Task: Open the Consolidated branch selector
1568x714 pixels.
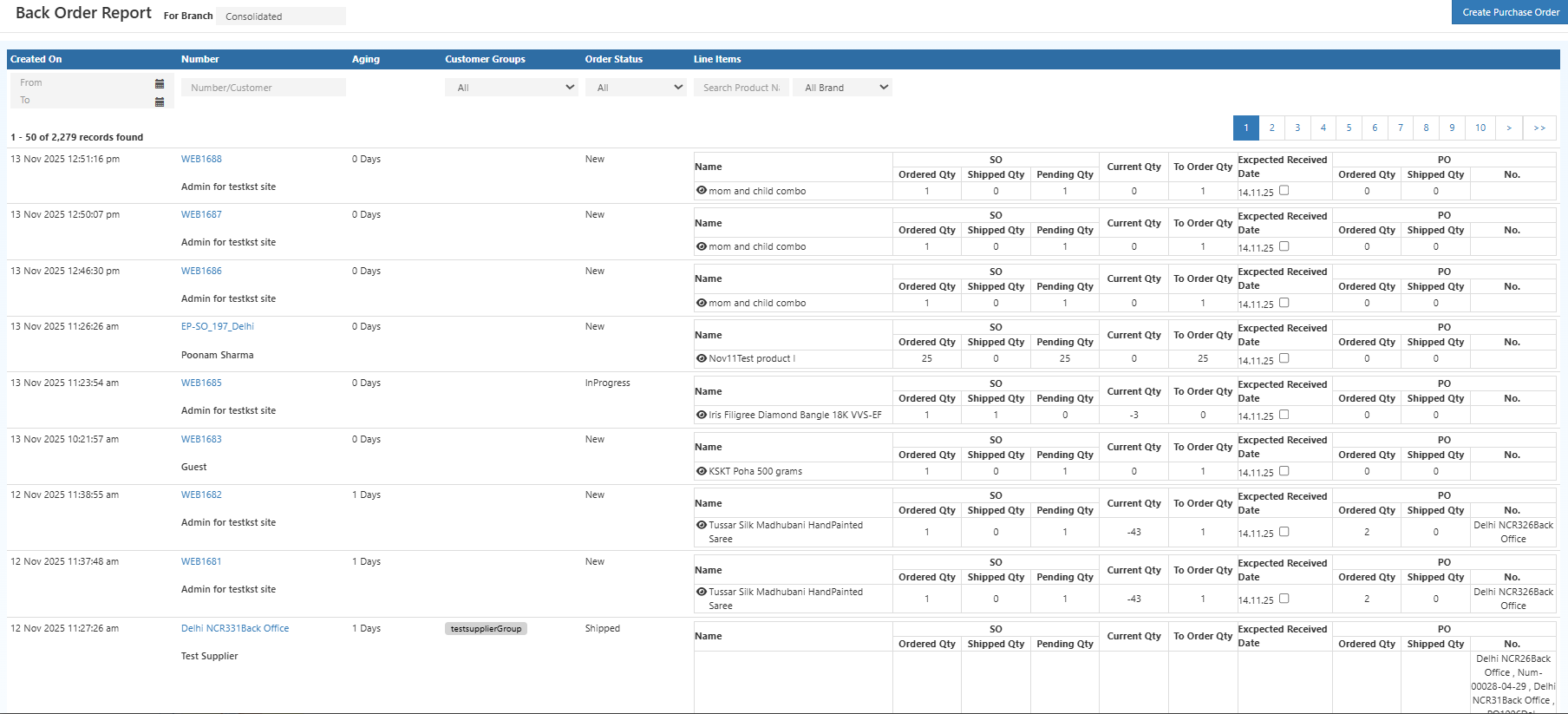Action: click(x=280, y=16)
